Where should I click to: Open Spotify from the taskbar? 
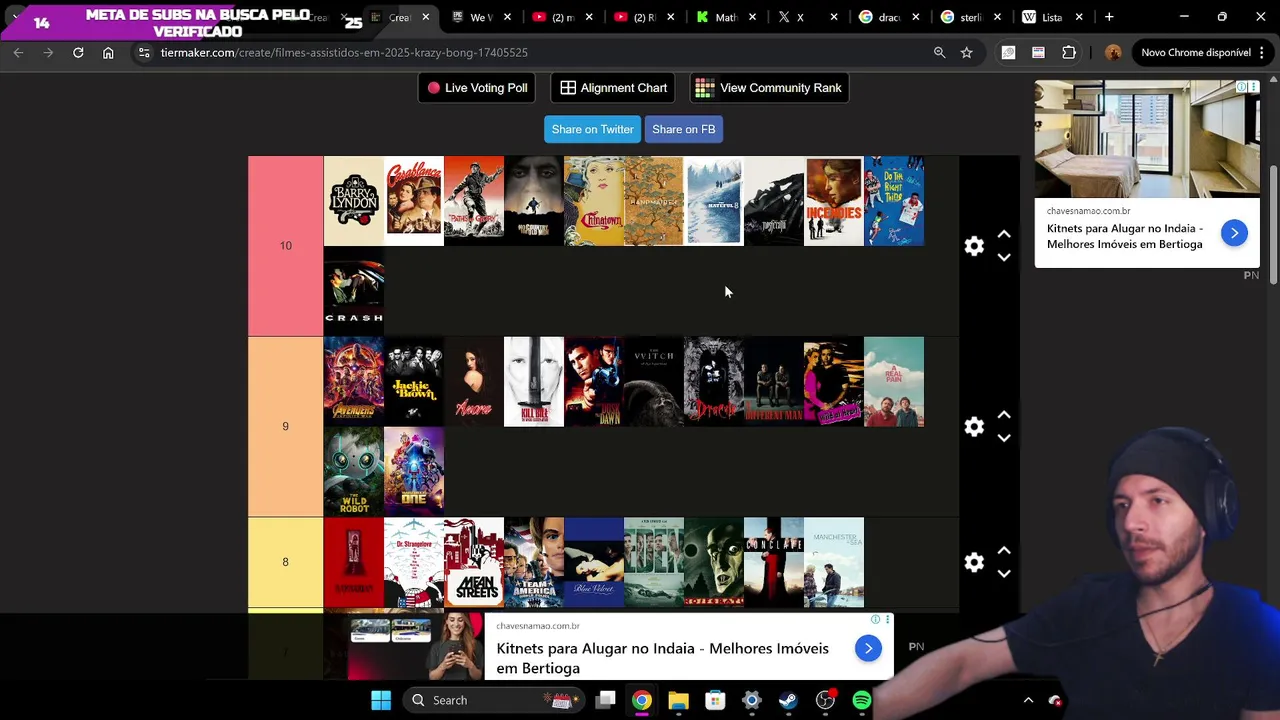tap(861, 700)
